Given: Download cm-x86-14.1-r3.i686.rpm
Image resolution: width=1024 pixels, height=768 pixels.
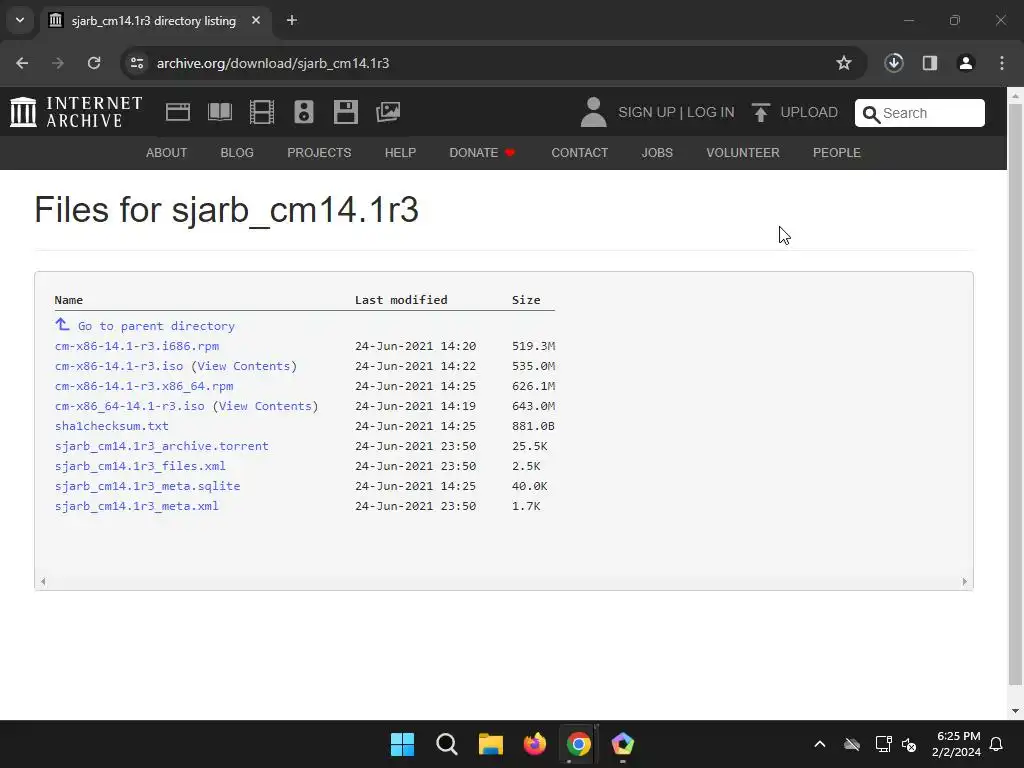Looking at the screenshot, I should (137, 346).
